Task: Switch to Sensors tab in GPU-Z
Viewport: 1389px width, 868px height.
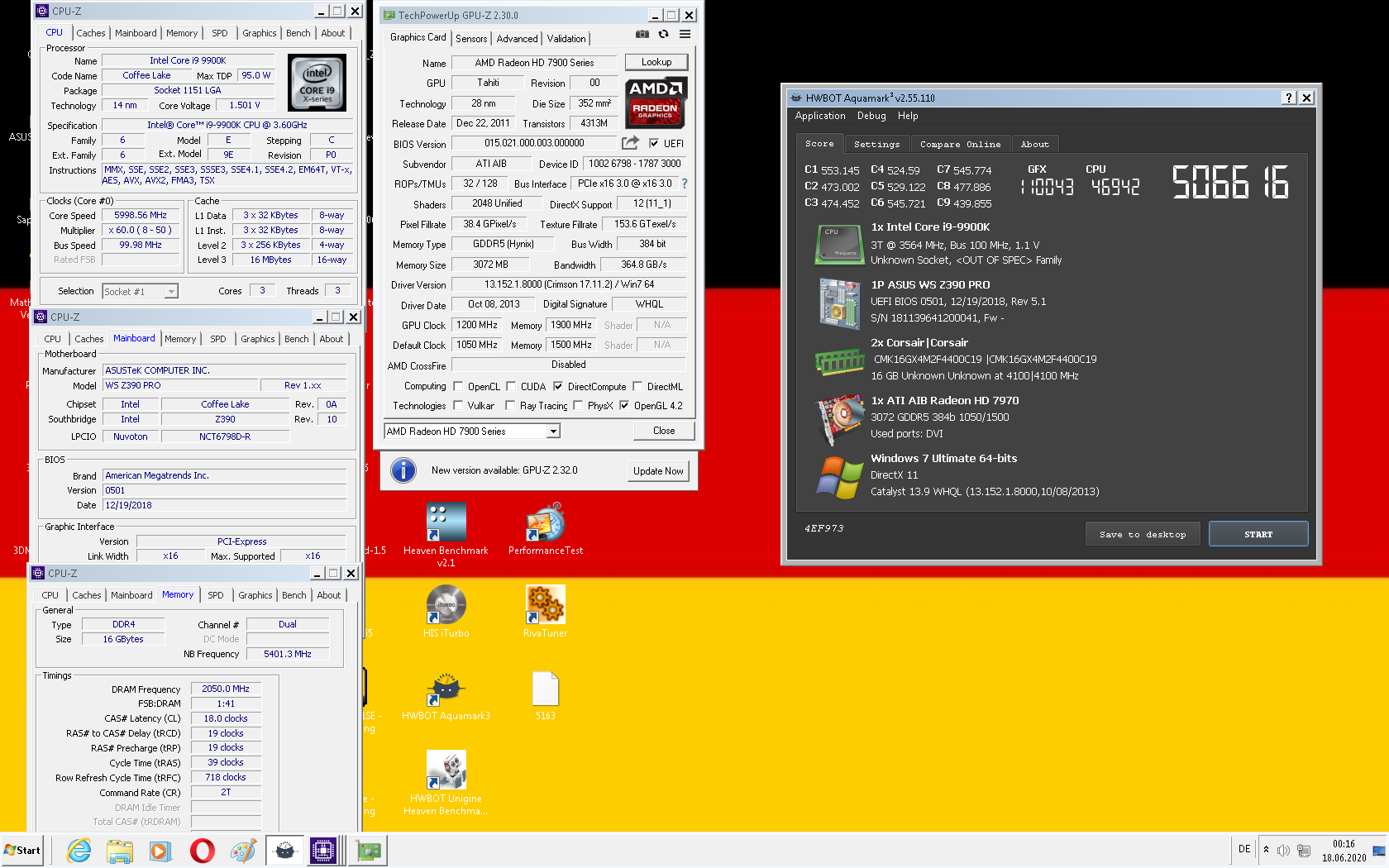Action: (x=471, y=38)
